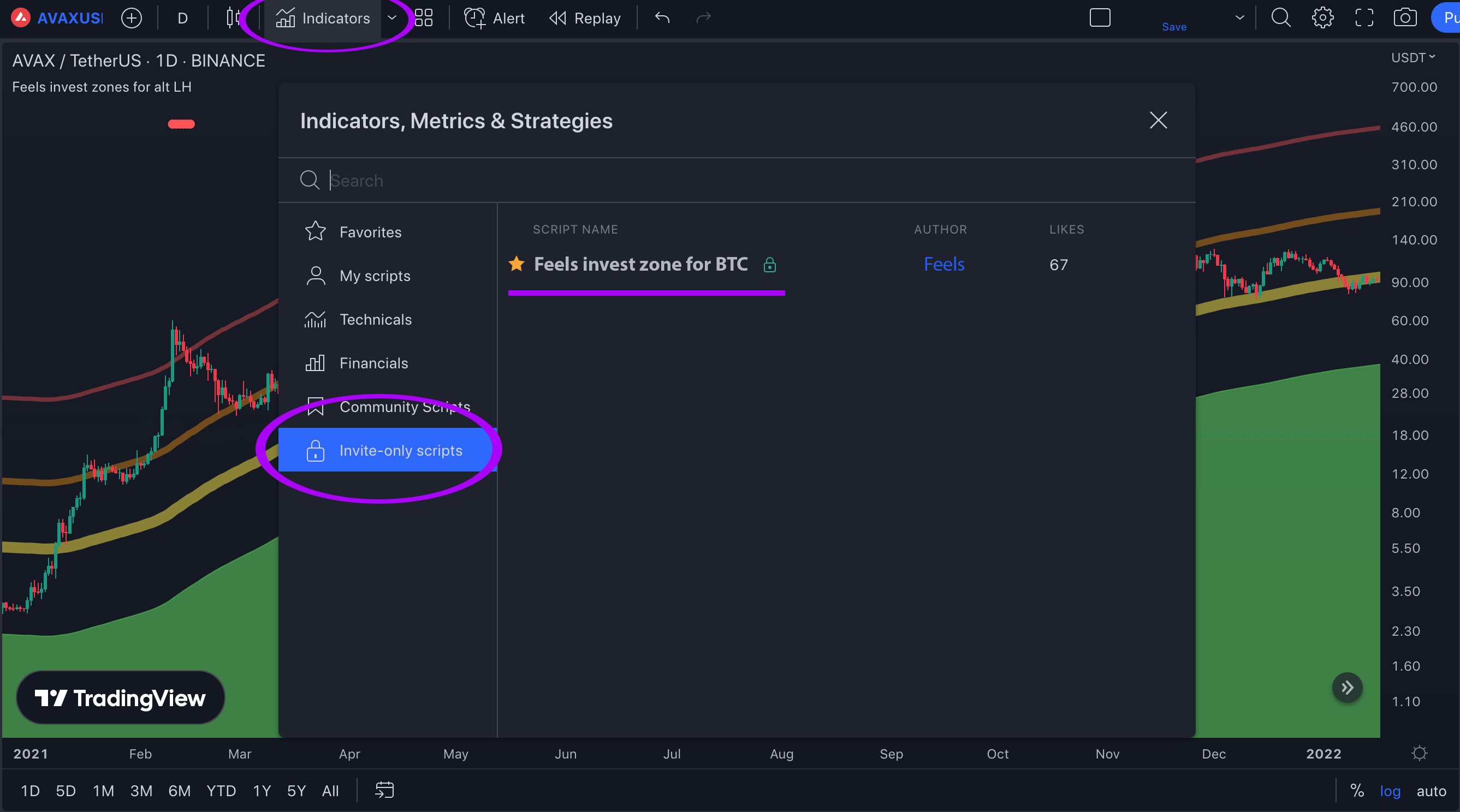Screen dimensions: 1460x812
Task: Redo the chart action
Action: click(703, 18)
